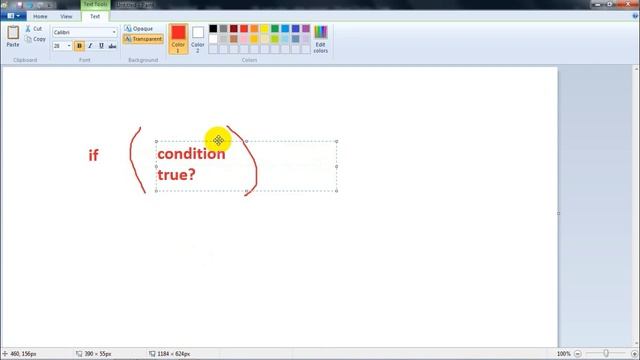640x360 pixels.
Task: Click the '100%' zoom value in status bar
Action: coord(564,354)
